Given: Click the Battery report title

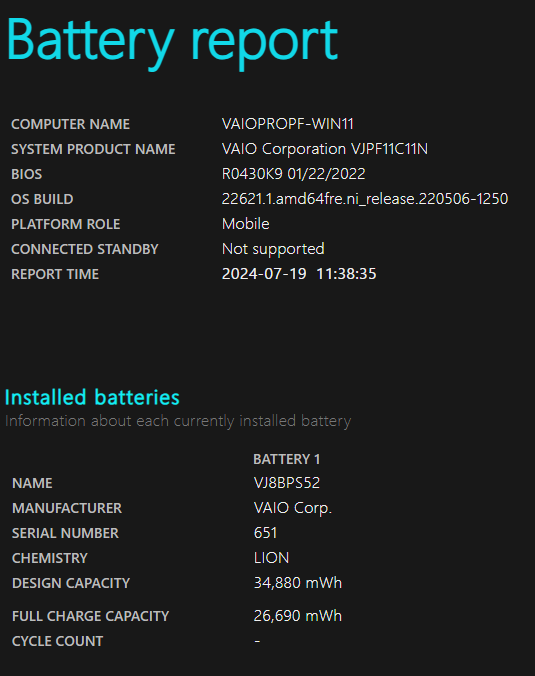Looking at the screenshot, I should [172, 42].
